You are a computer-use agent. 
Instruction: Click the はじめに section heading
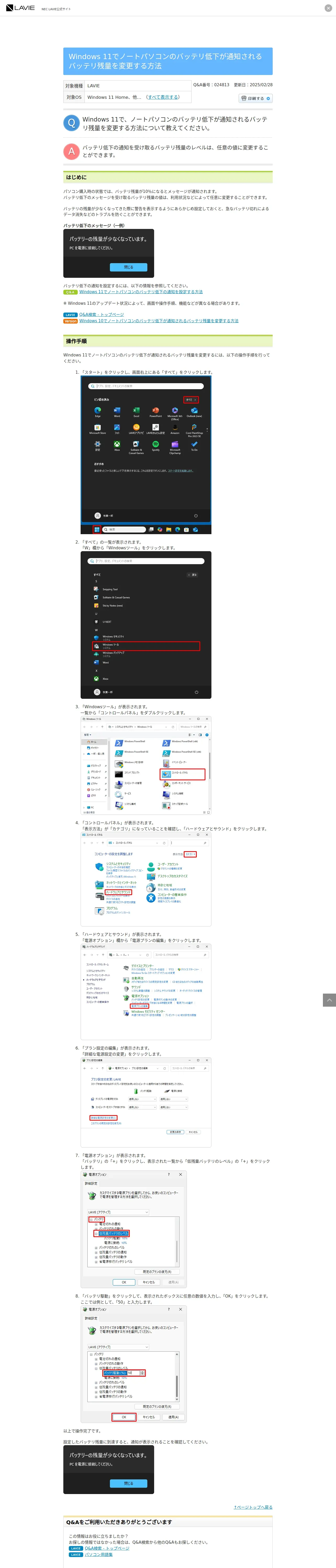click(168, 177)
